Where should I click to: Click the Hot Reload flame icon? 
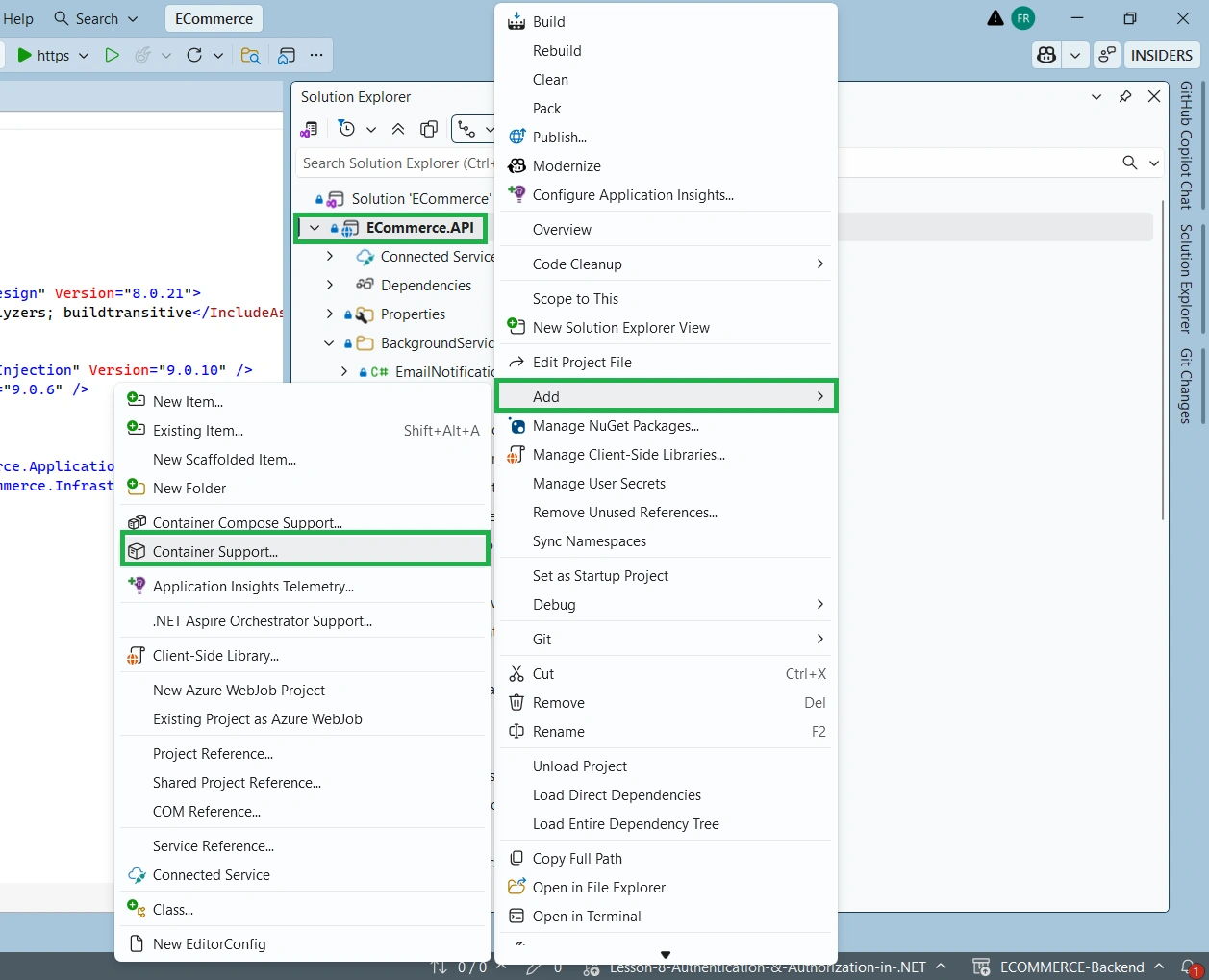143,56
